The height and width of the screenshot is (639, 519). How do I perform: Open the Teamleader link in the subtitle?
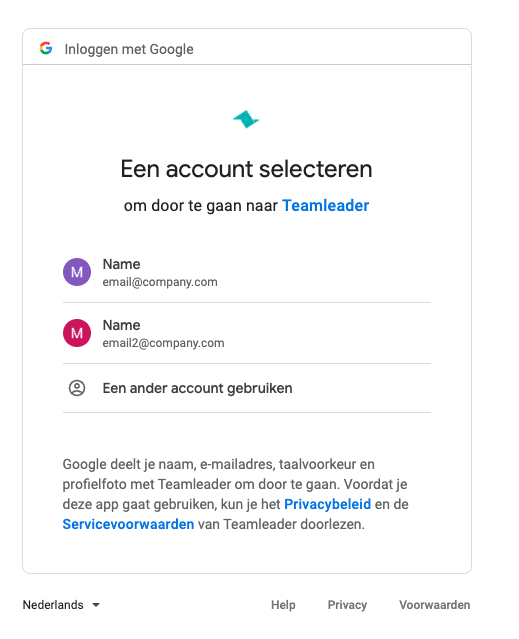[325, 205]
